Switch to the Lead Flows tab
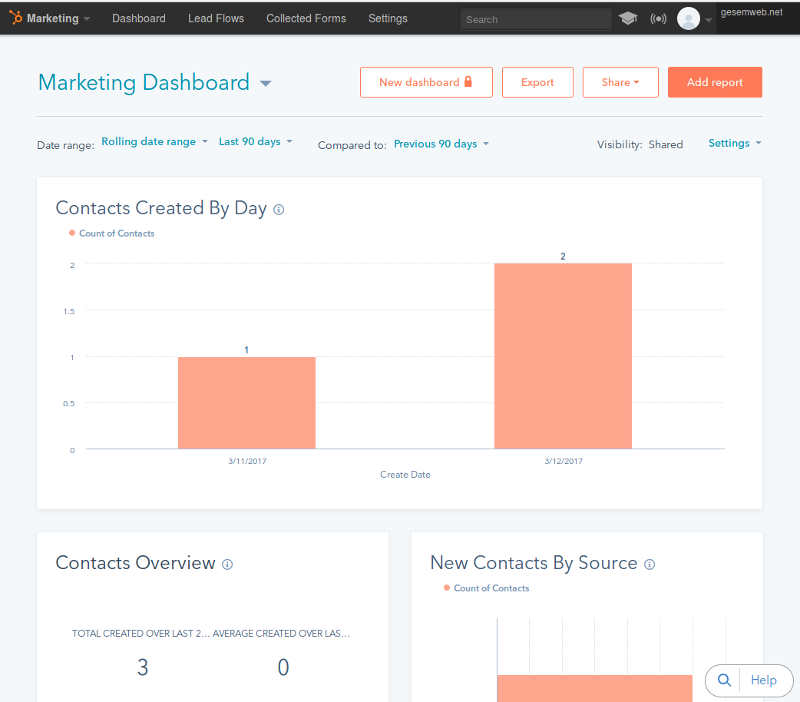The height and width of the screenshot is (702, 800). pos(216,17)
